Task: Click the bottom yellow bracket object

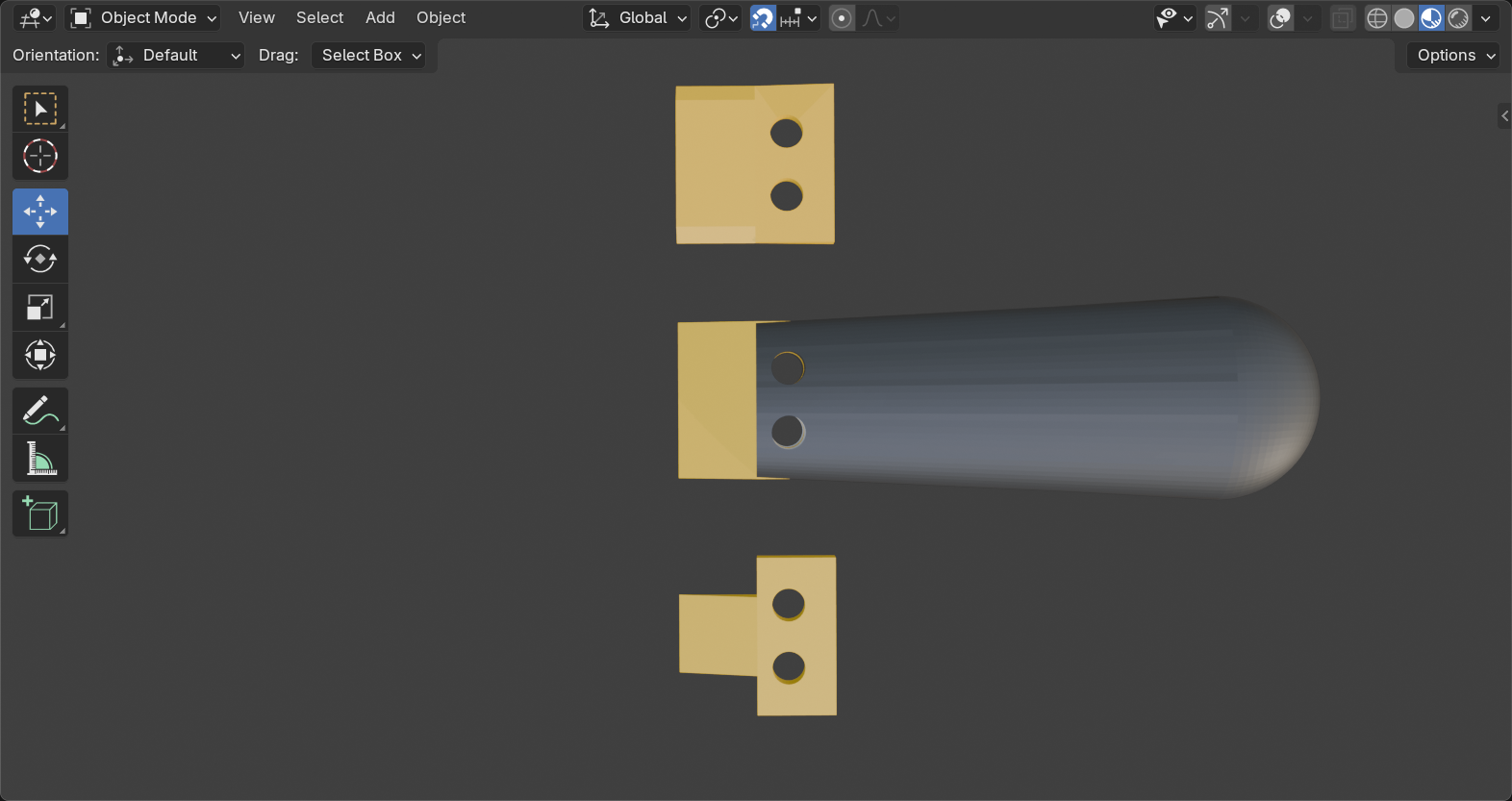Action: click(758, 636)
